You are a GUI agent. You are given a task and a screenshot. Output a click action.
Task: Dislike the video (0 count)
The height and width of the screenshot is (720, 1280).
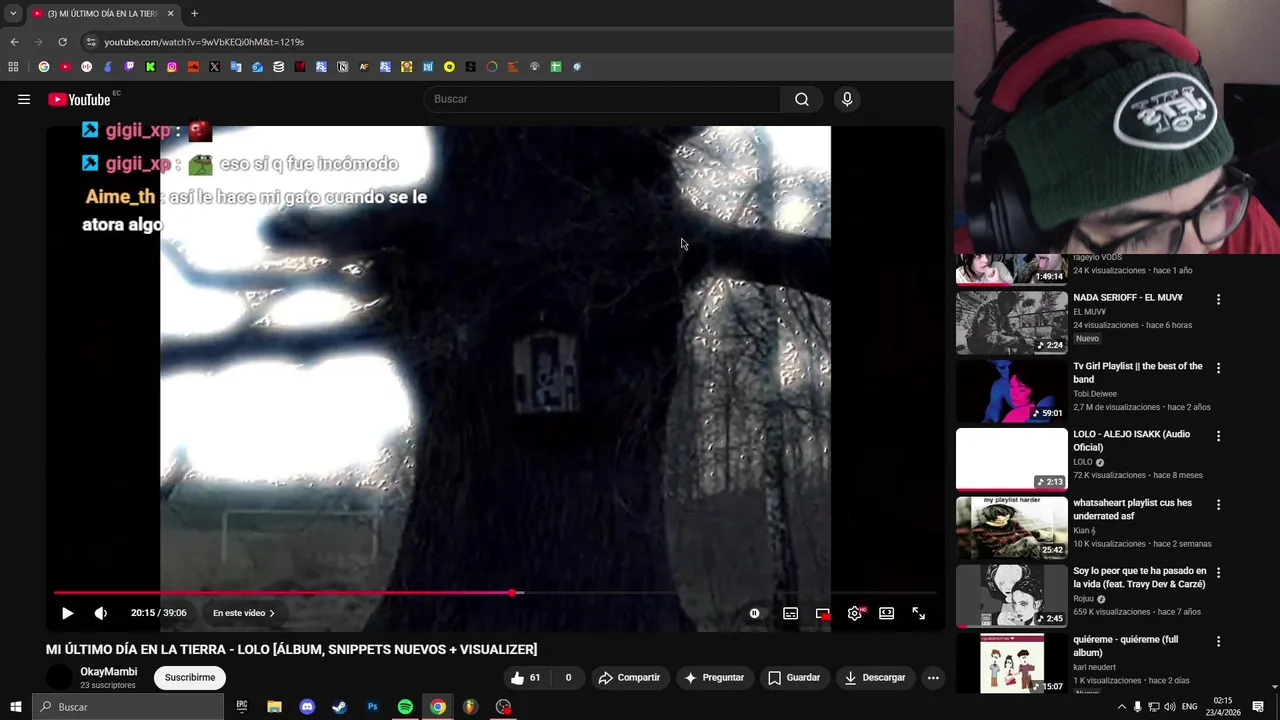tap(568, 677)
